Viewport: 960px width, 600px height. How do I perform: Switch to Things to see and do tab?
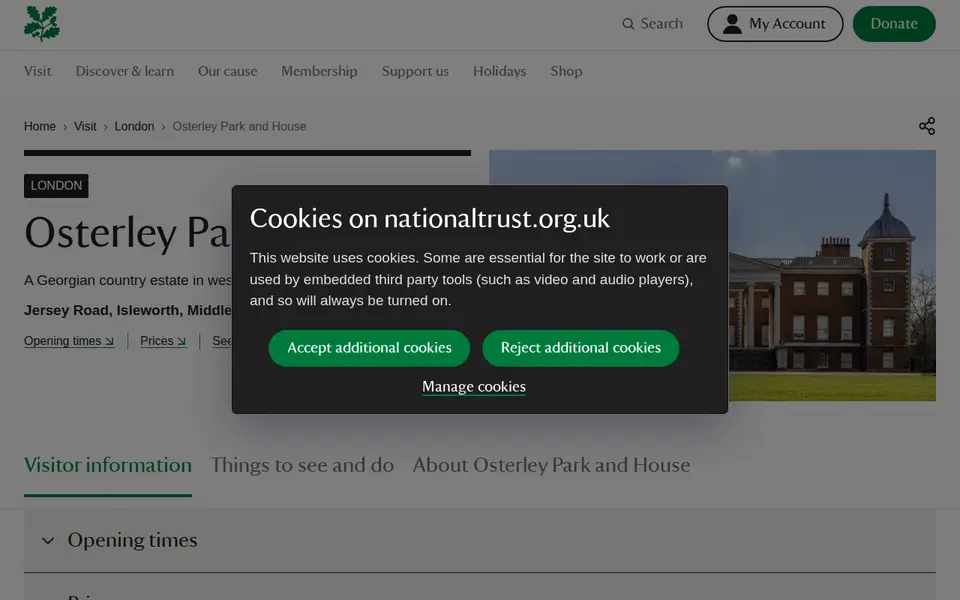(x=302, y=465)
